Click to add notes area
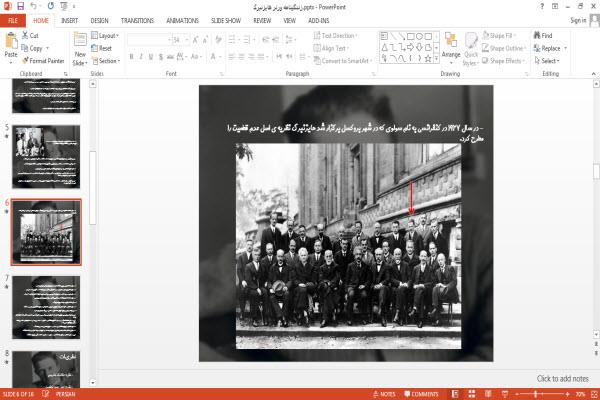The width and height of the screenshot is (600, 400). pyautogui.click(x=562, y=379)
